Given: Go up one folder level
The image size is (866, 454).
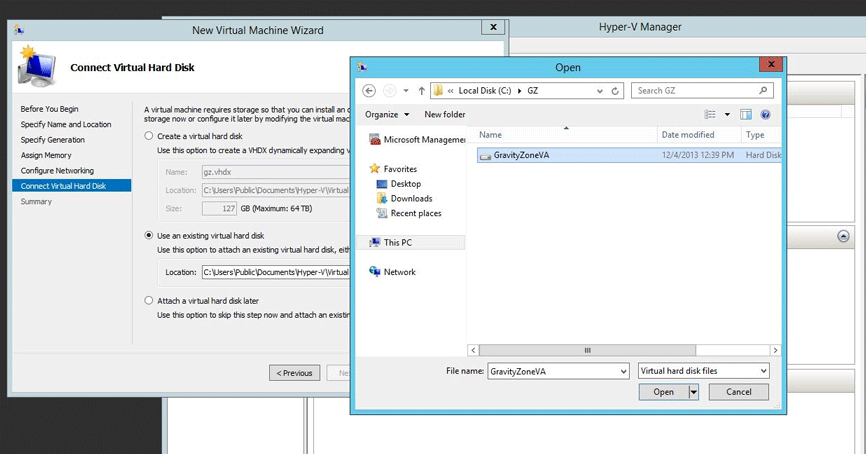Looking at the screenshot, I should [x=421, y=91].
